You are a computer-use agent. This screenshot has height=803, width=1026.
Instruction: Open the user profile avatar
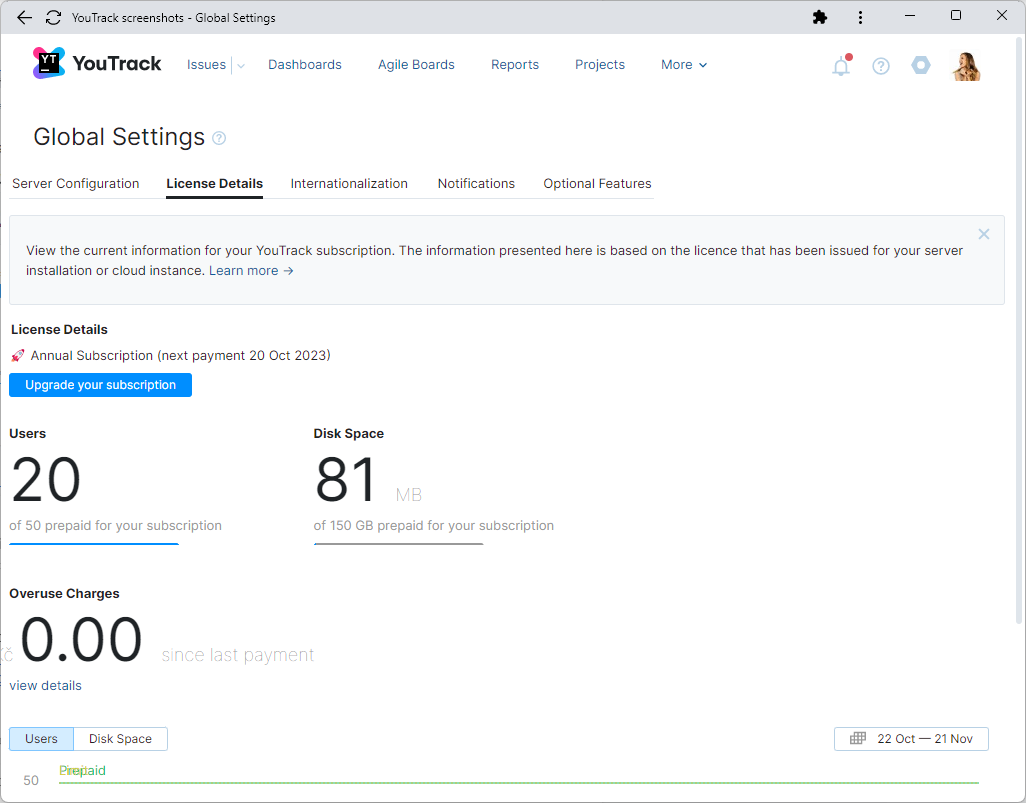(966, 66)
